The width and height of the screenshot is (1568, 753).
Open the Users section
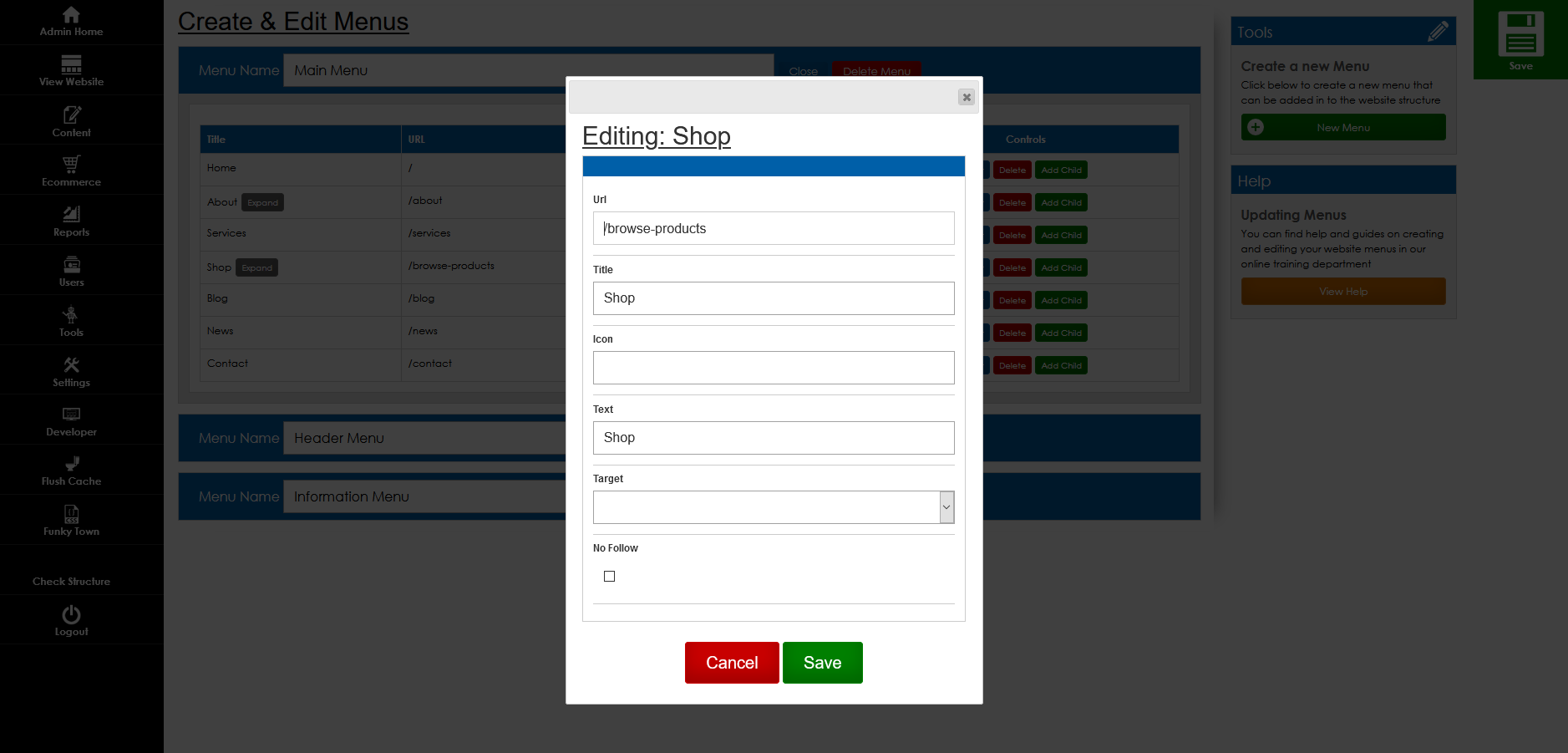click(x=72, y=272)
